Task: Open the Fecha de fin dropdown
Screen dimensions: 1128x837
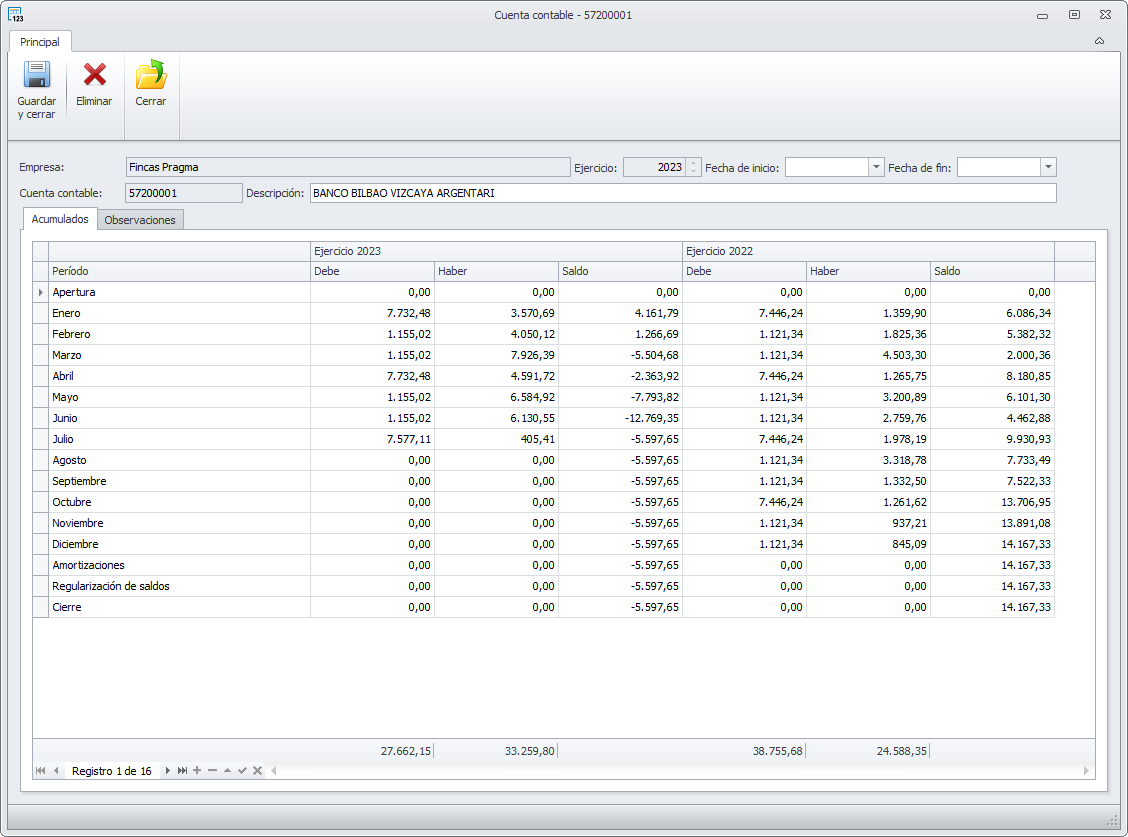Action: coord(1048,167)
